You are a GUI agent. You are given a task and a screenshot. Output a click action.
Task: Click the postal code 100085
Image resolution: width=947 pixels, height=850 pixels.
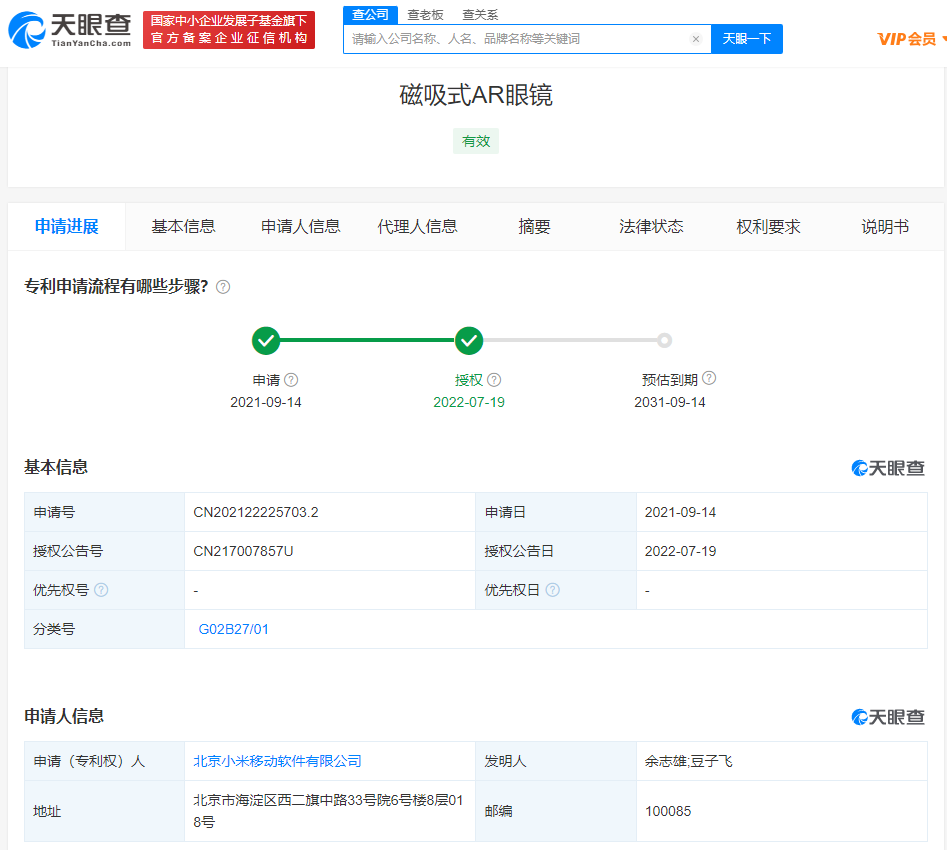(667, 811)
